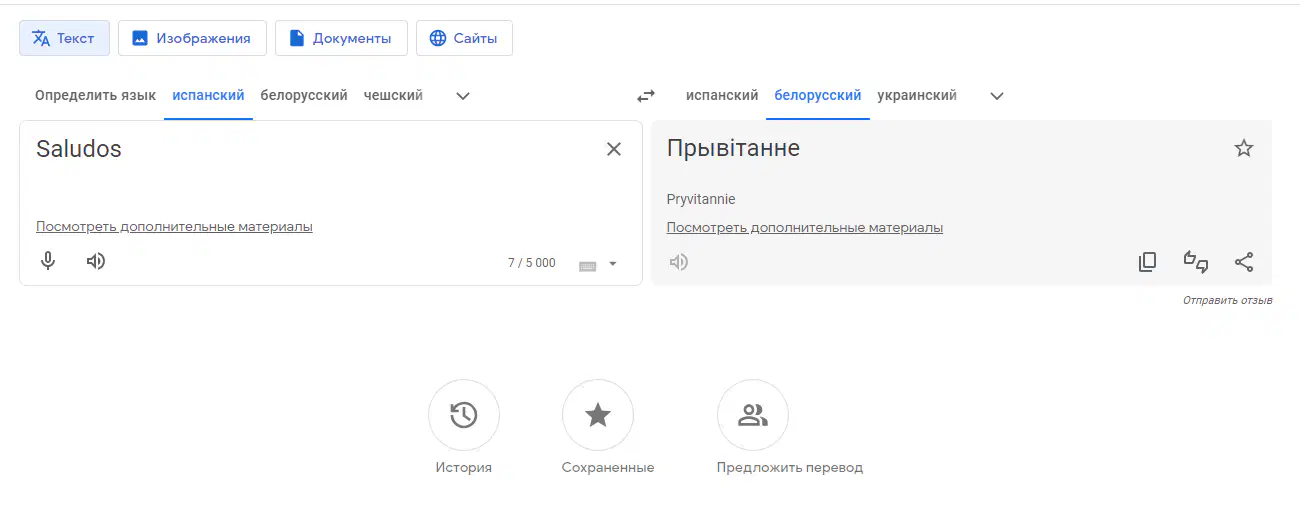Viewport: 1300px width, 506px height.
Task: Swap source and target languages
Action: click(646, 96)
